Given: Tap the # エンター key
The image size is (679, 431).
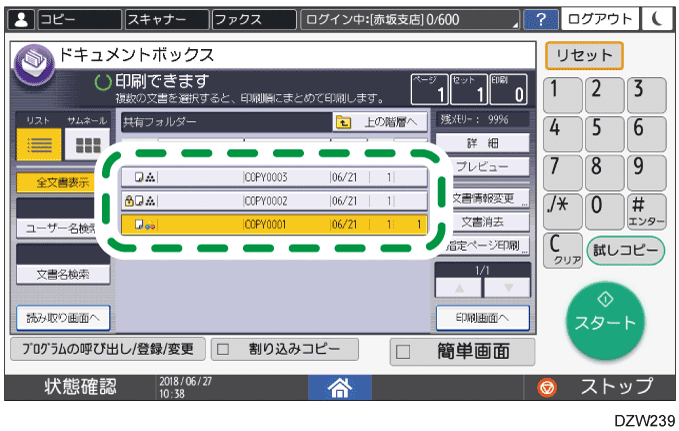Looking at the screenshot, I should (x=647, y=211).
